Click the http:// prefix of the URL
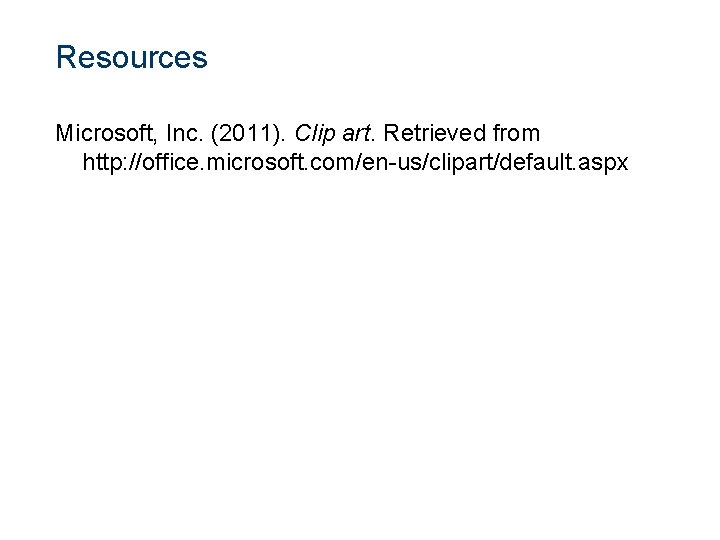The image size is (720, 540). (x=112, y=162)
